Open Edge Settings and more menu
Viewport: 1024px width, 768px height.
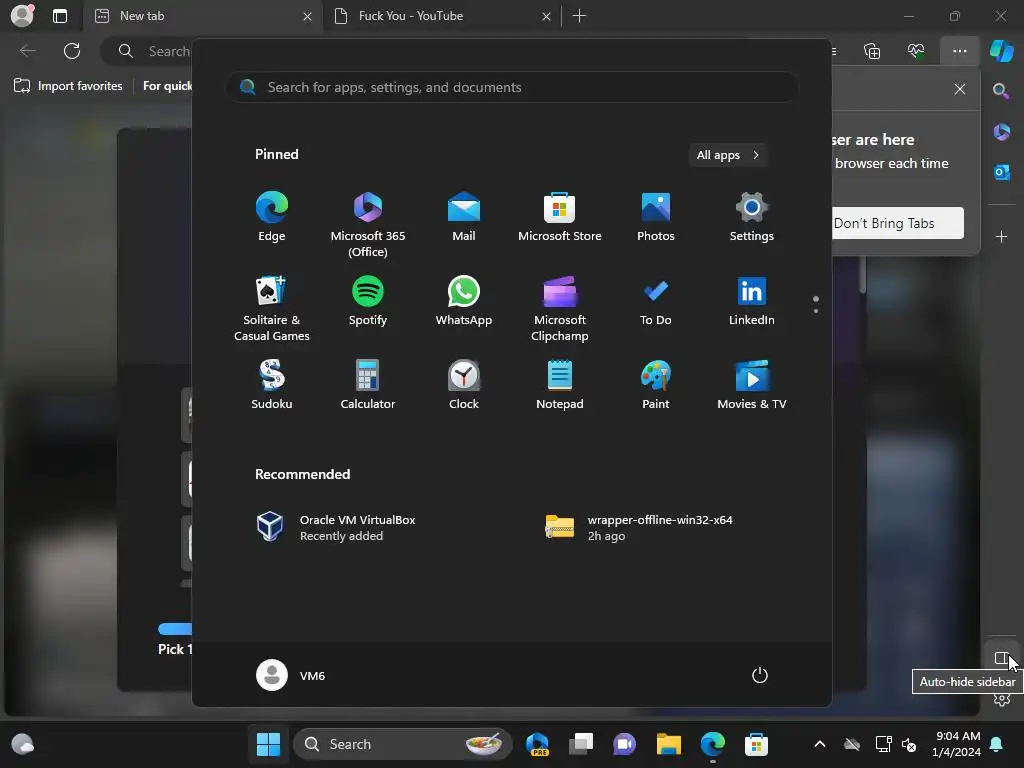(959, 51)
